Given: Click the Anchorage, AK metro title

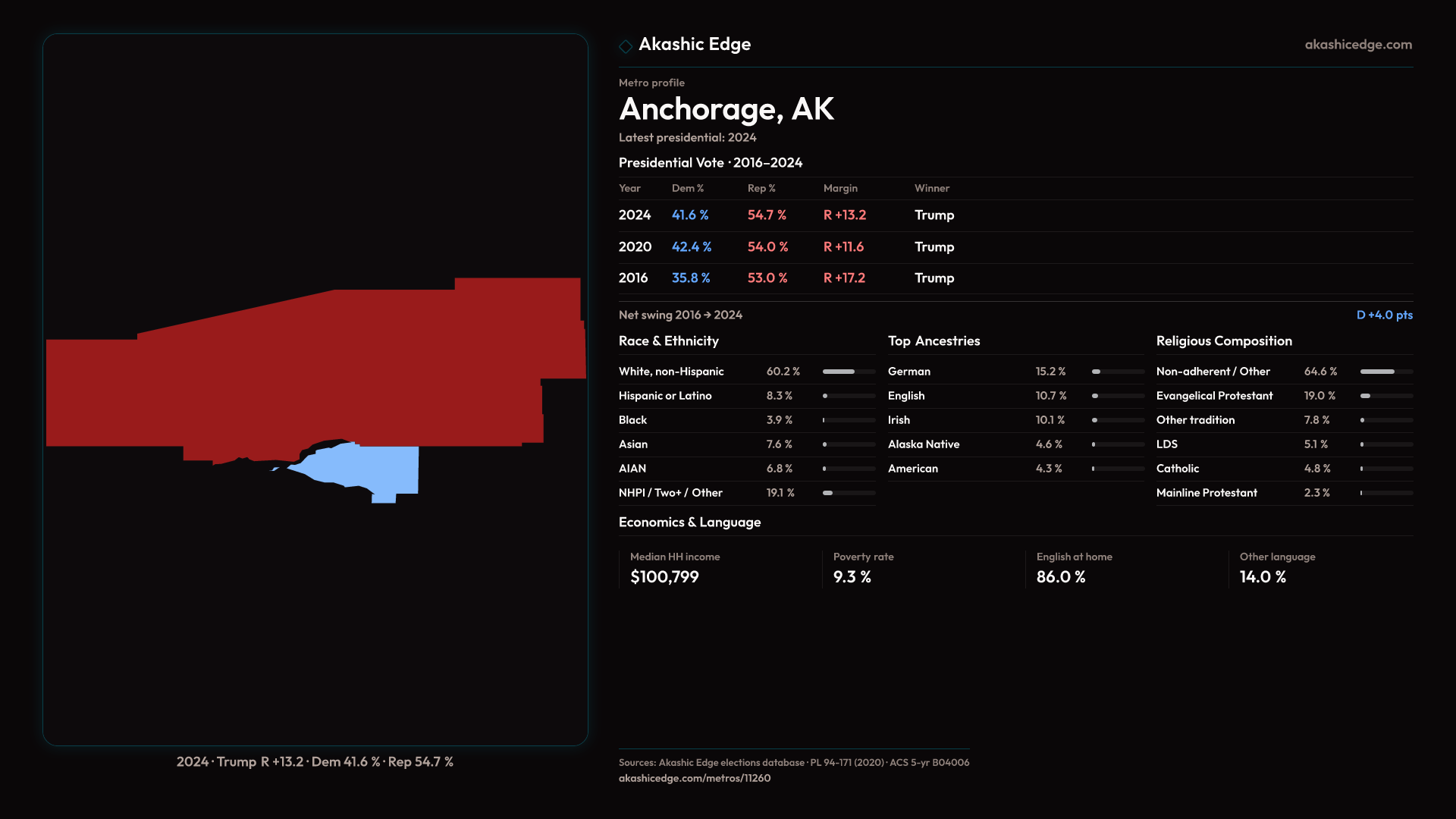Looking at the screenshot, I should 726,109.
